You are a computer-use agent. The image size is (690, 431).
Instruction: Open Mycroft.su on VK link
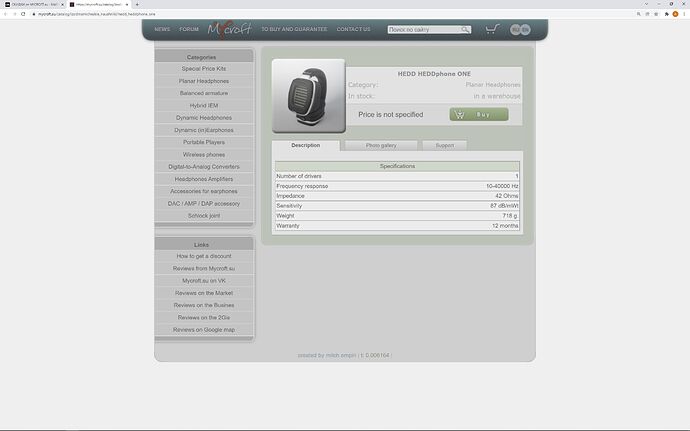[204, 280]
